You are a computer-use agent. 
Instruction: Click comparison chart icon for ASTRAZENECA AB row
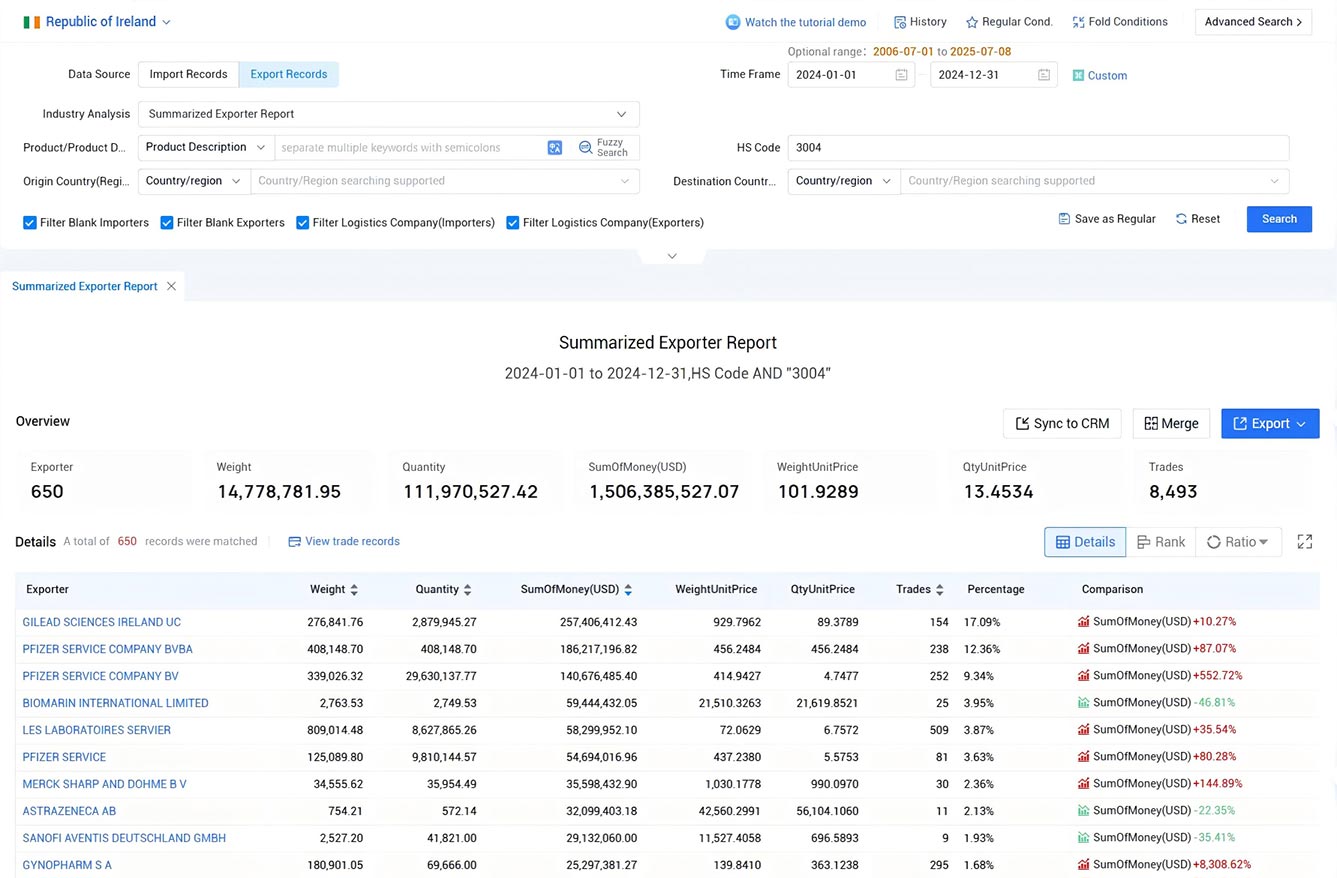pyautogui.click(x=1084, y=811)
